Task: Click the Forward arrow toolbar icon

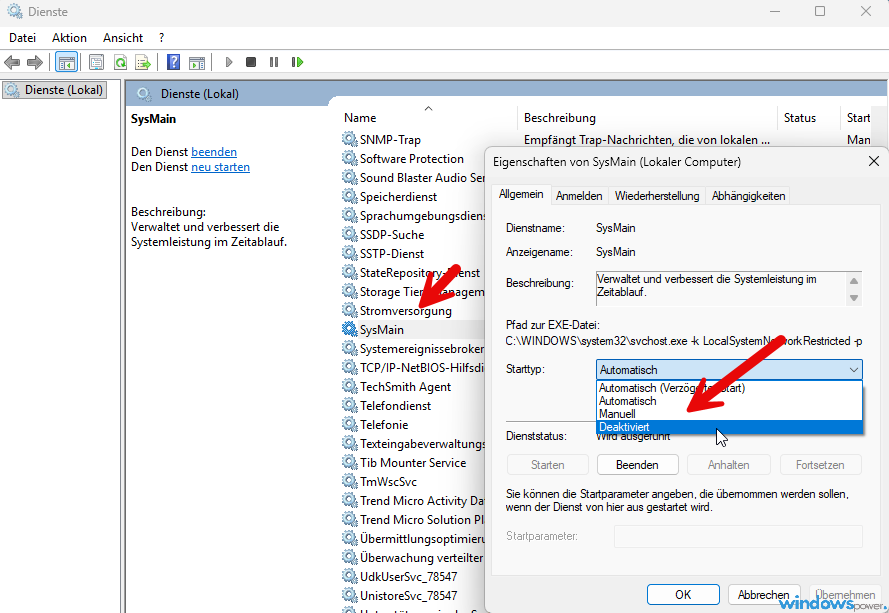Action: 35,62
